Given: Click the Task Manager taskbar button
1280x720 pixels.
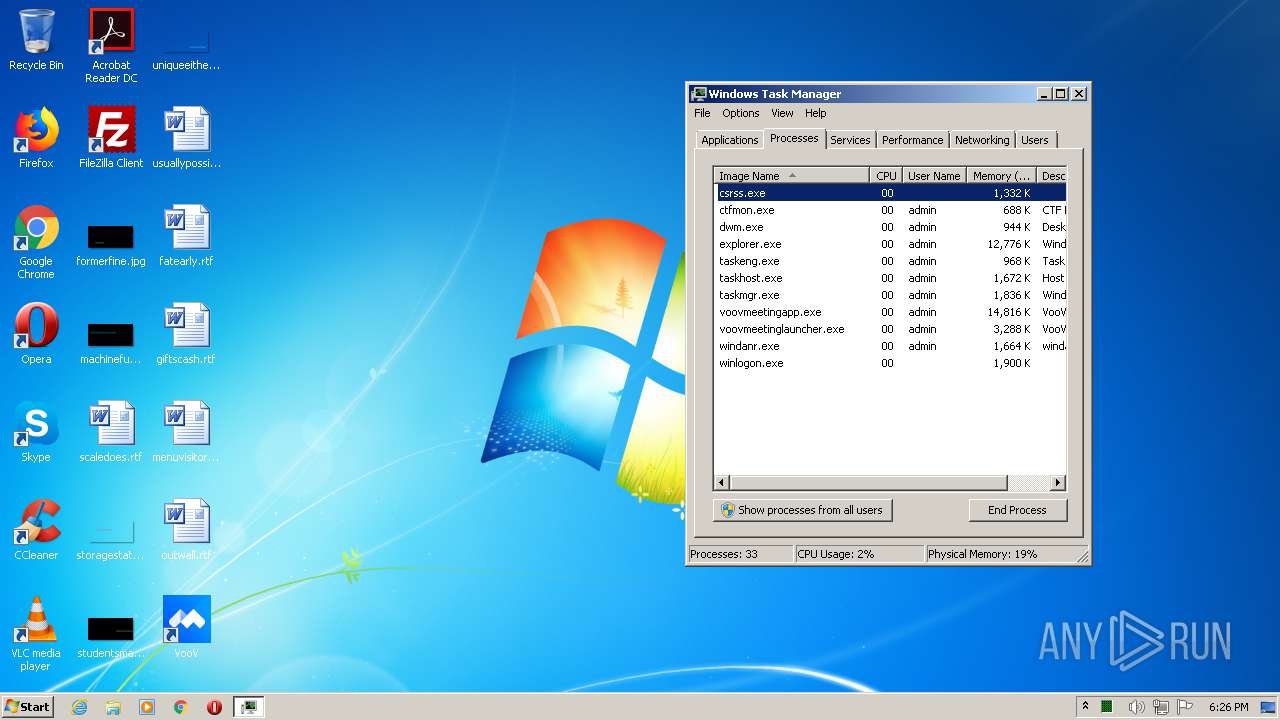Looking at the screenshot, I should point(248,707).
